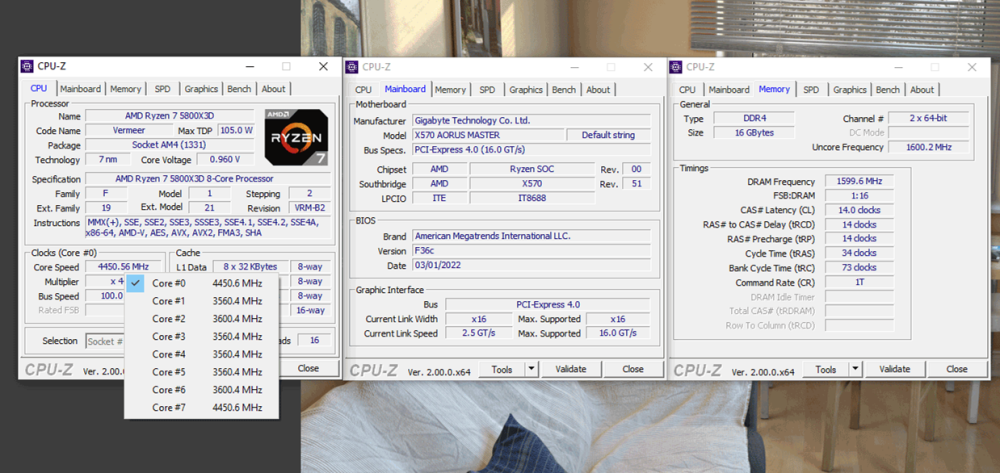The width and height of the screenshot is (1000, 473).
Task: Switch to Graphics tab in Mainboard window
Action: coord(526,89)
